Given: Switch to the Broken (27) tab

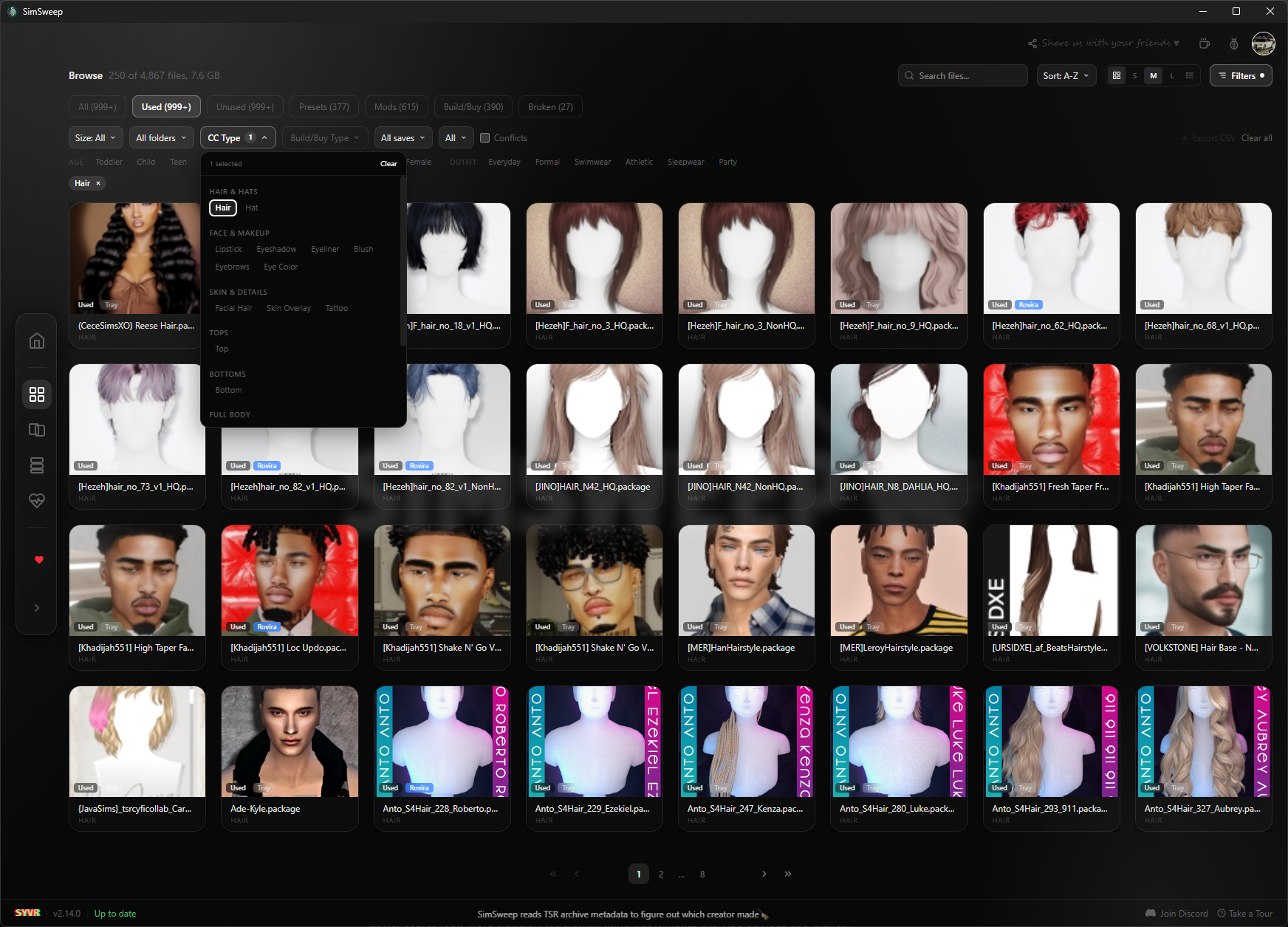Looking at the screenshot, I should [x=550, y=107].
